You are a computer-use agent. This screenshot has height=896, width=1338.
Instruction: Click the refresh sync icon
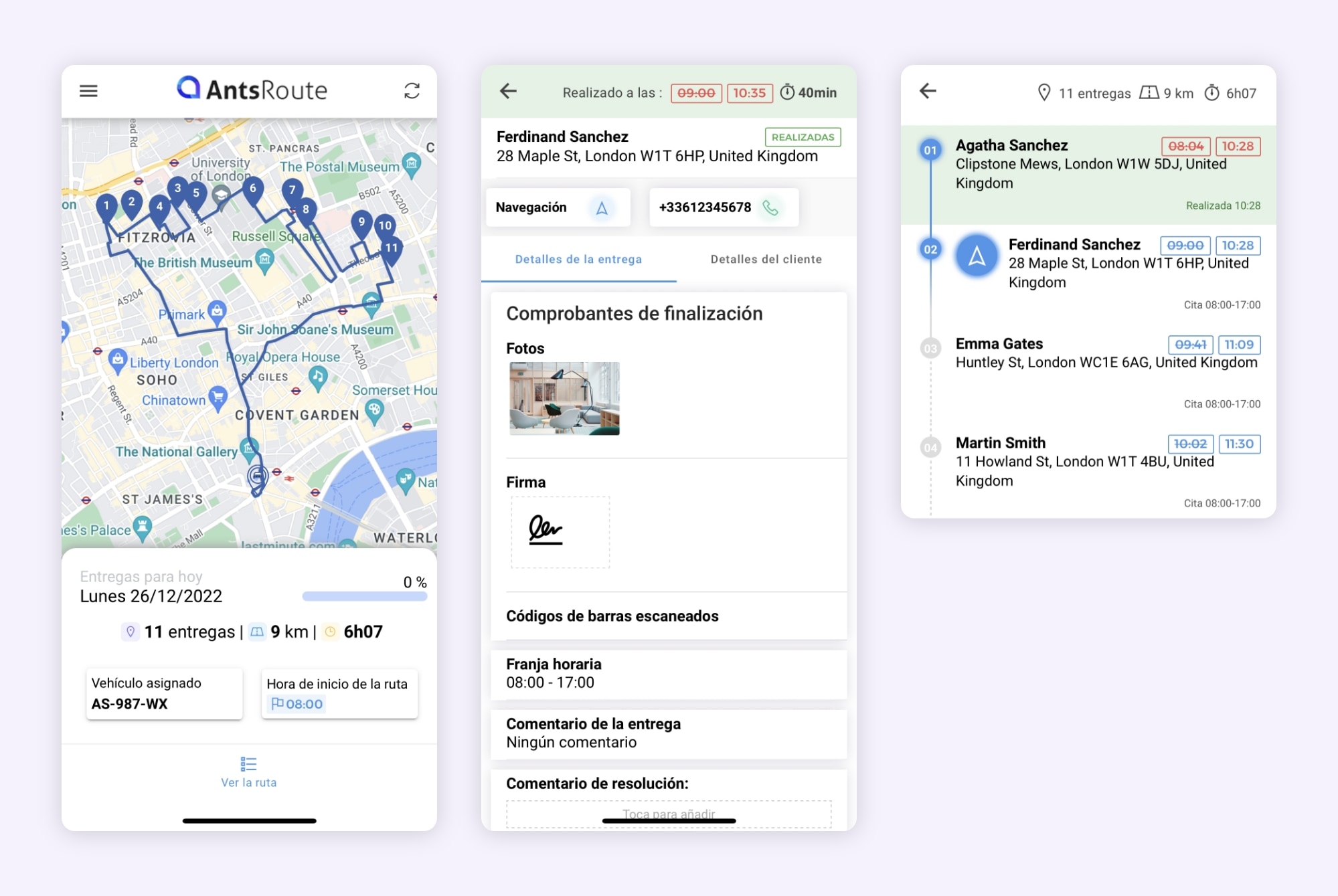point(412,91)
